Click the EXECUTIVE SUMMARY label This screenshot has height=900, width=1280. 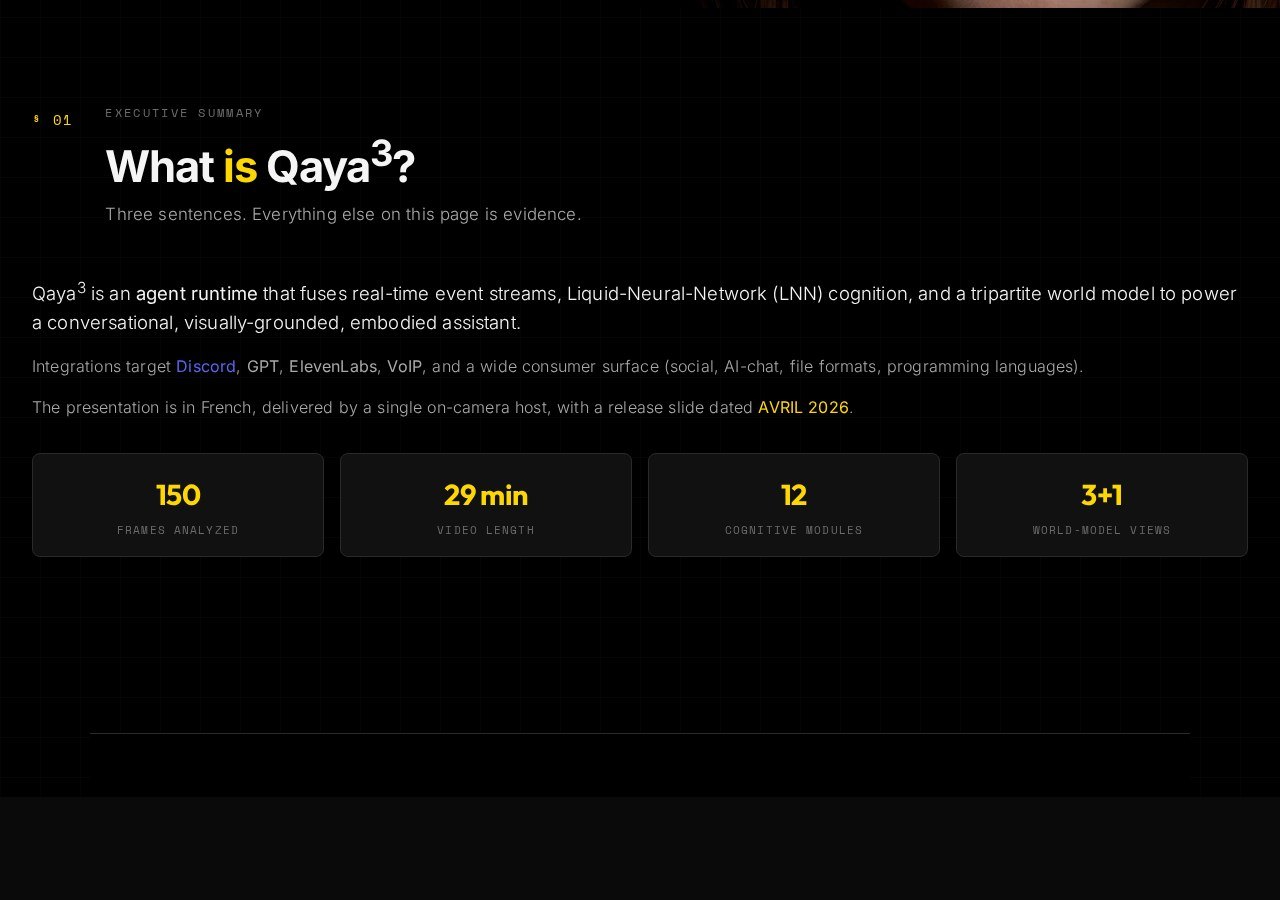(184, 113)
